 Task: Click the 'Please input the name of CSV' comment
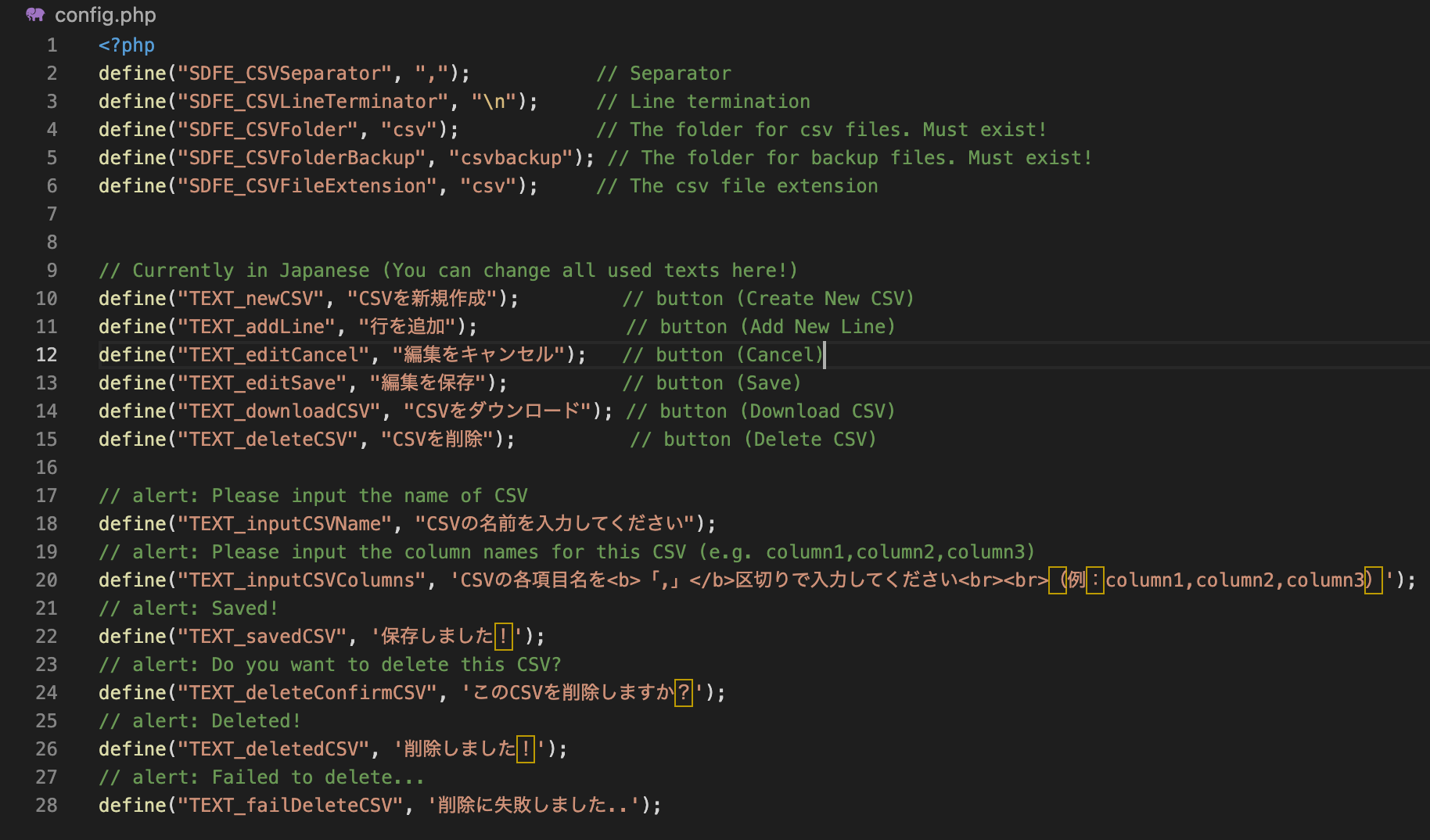click(x=313, y=496)
